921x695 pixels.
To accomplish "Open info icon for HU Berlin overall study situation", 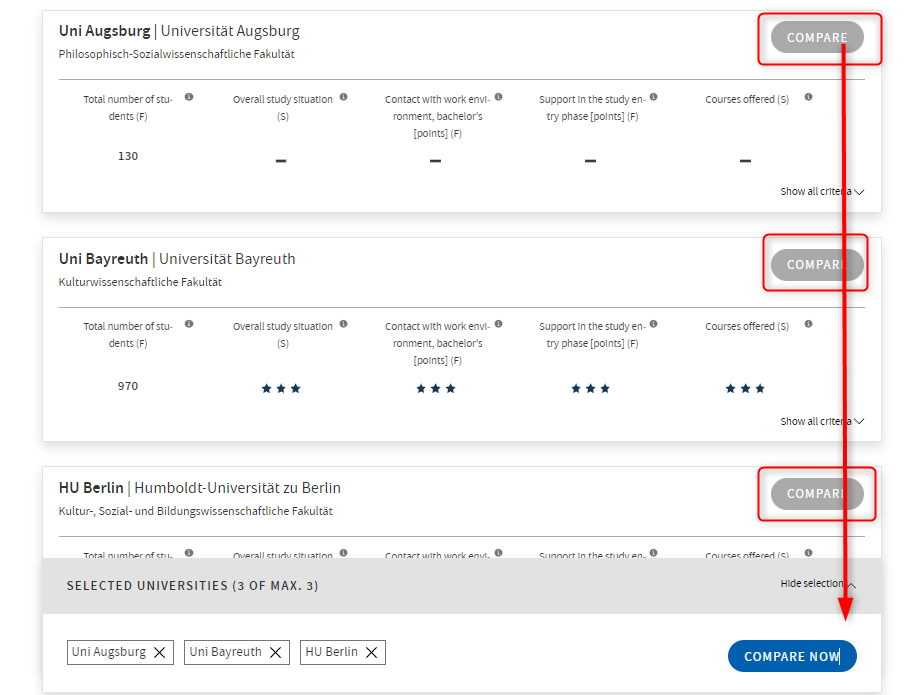I will [344, 553].
